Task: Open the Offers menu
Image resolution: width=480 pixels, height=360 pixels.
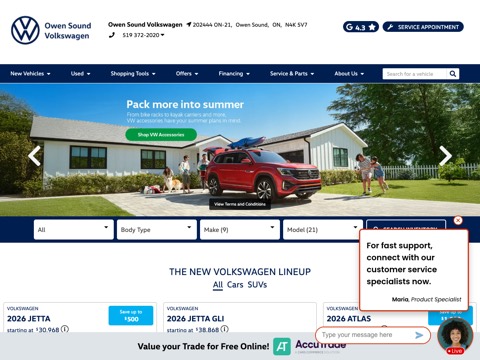Action: (187, 74)
